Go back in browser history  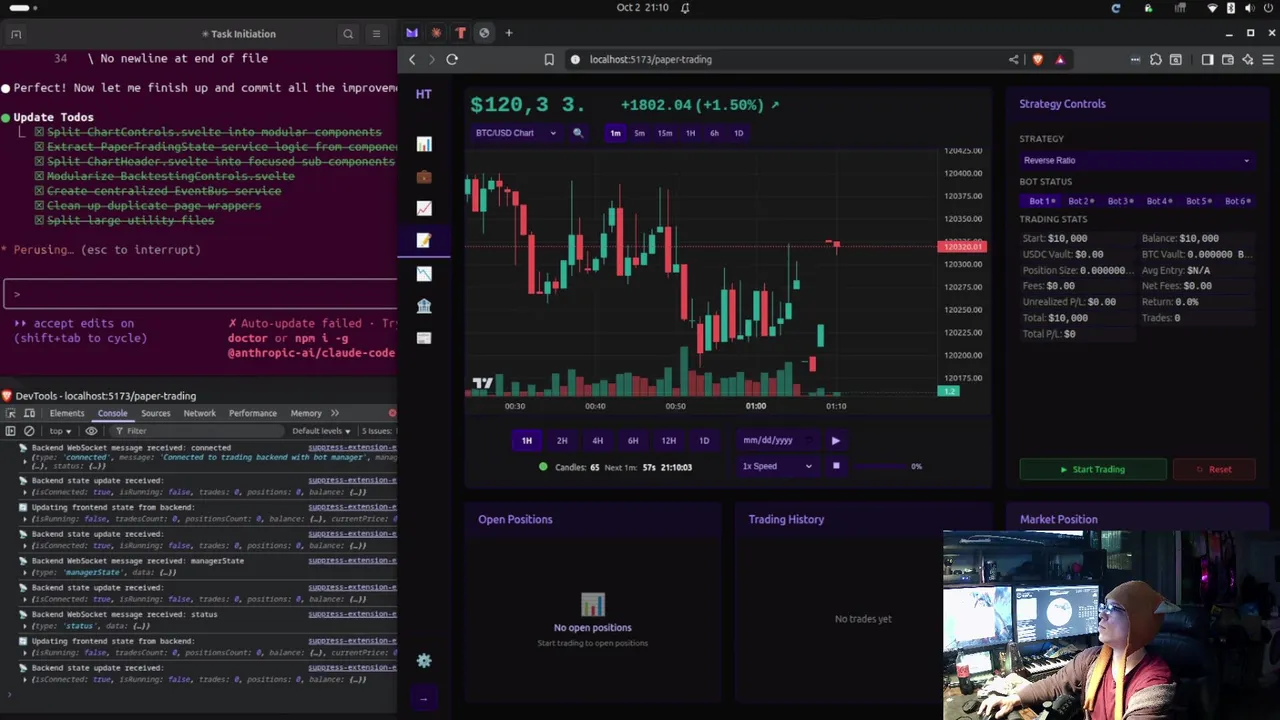pyautogui.click(x=412, y=59)
